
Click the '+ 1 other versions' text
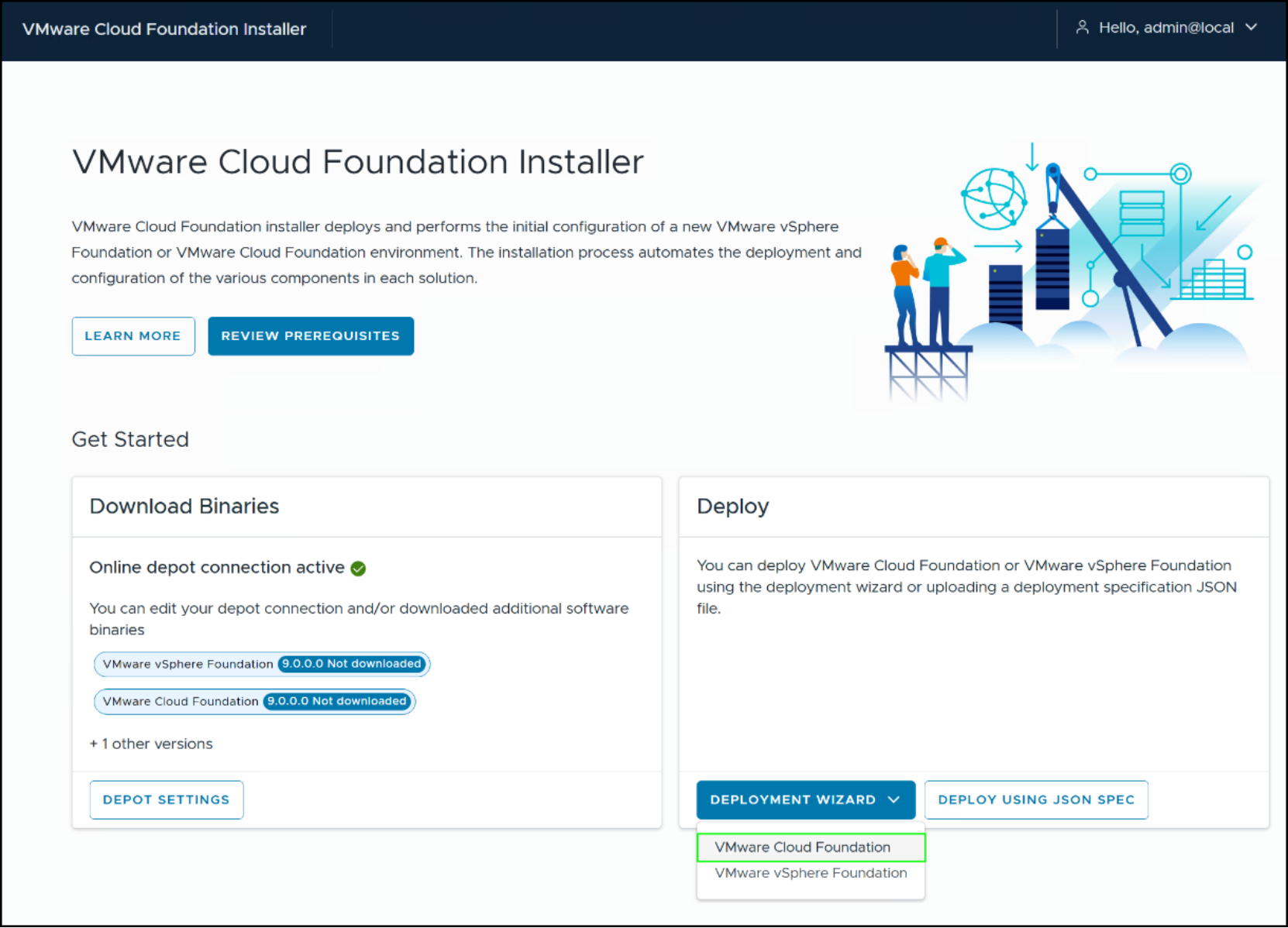pos(151,744)
